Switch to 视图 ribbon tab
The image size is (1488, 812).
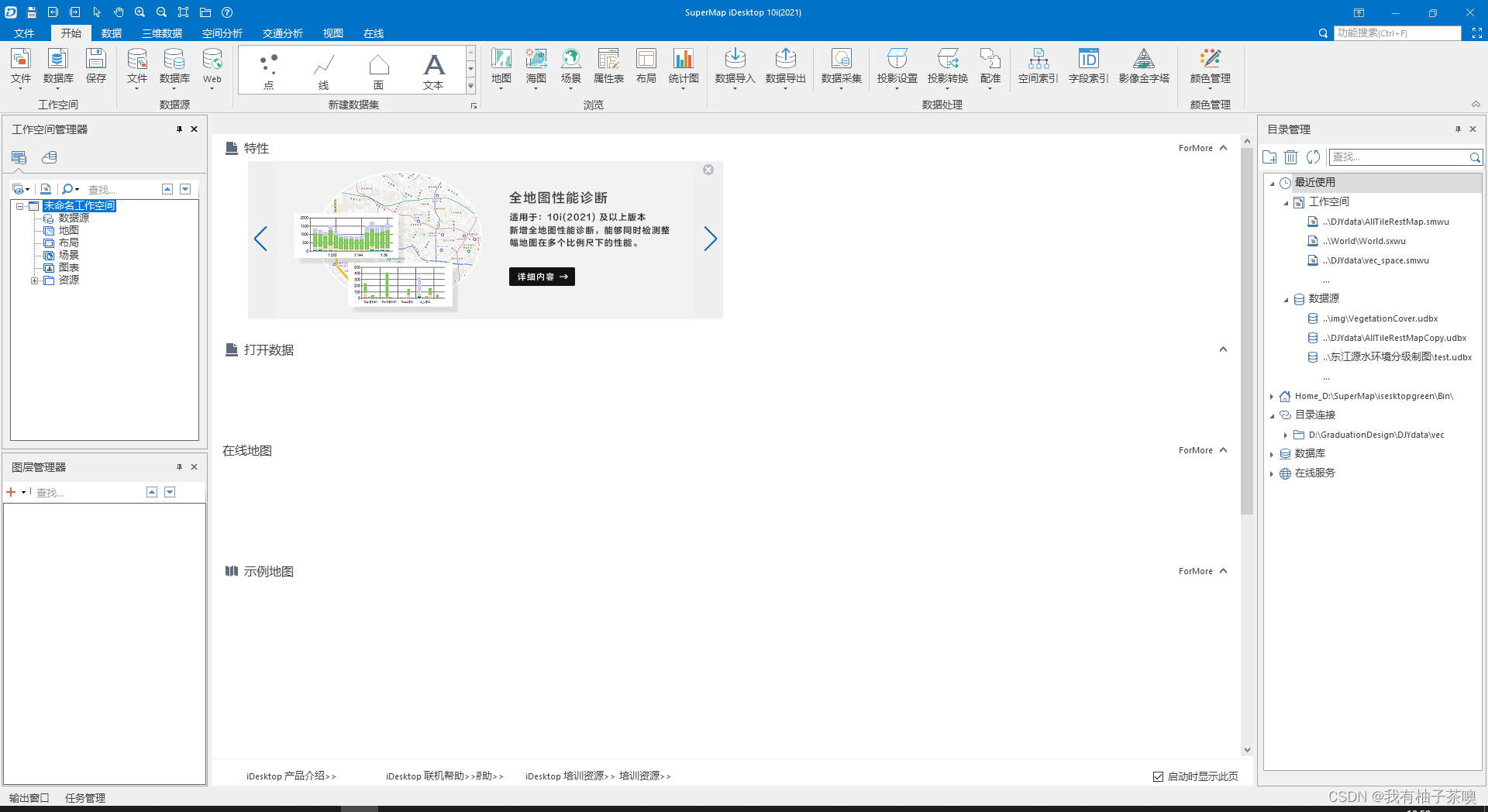(333, 33)
